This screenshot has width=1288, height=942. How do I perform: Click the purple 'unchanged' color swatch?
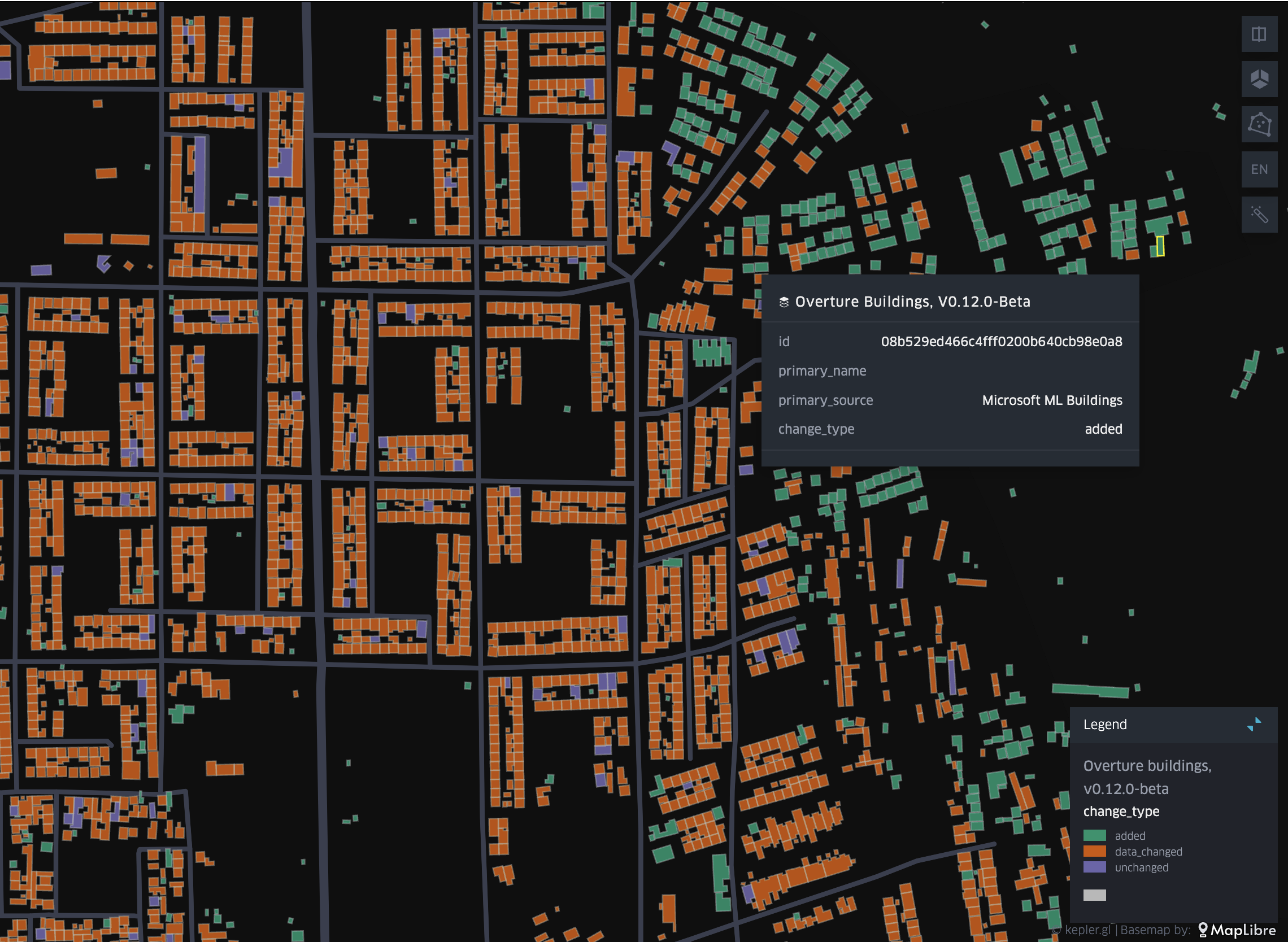1094,867
